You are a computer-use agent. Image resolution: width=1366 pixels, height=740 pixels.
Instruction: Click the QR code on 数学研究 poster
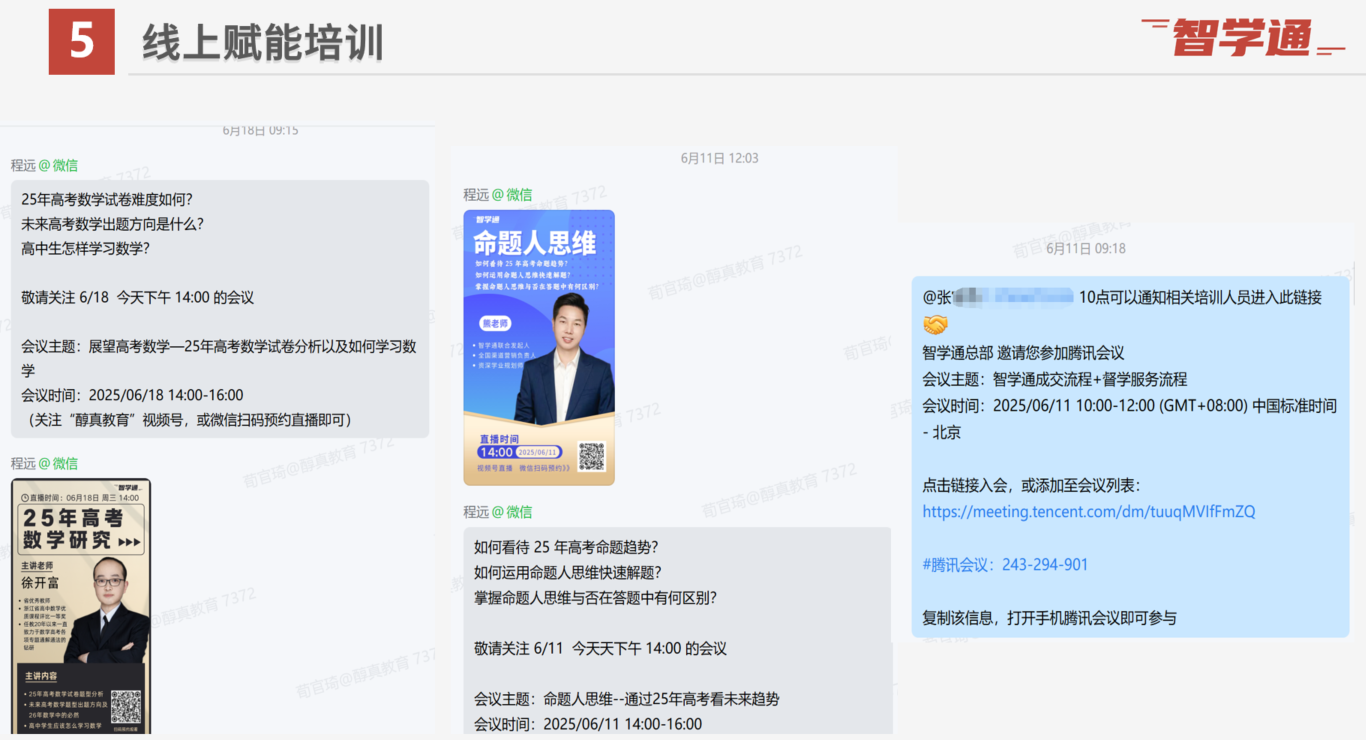[x=125, y=706]
